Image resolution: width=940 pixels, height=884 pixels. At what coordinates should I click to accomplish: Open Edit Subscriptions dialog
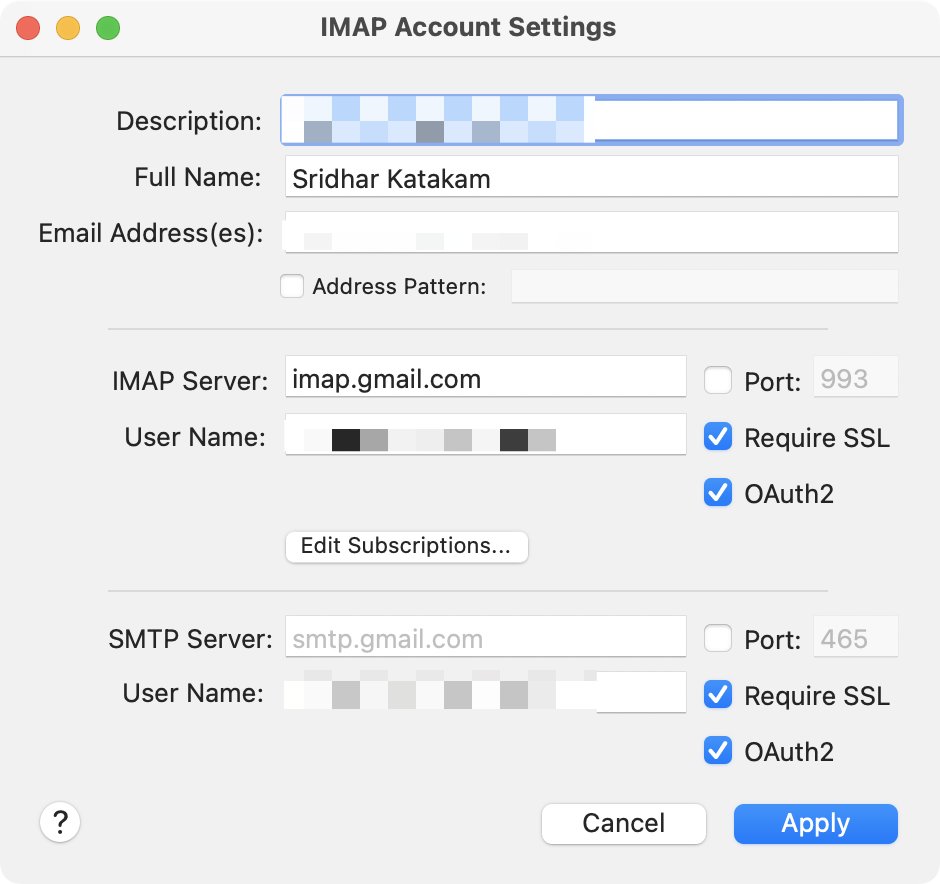tap(406, 546)
